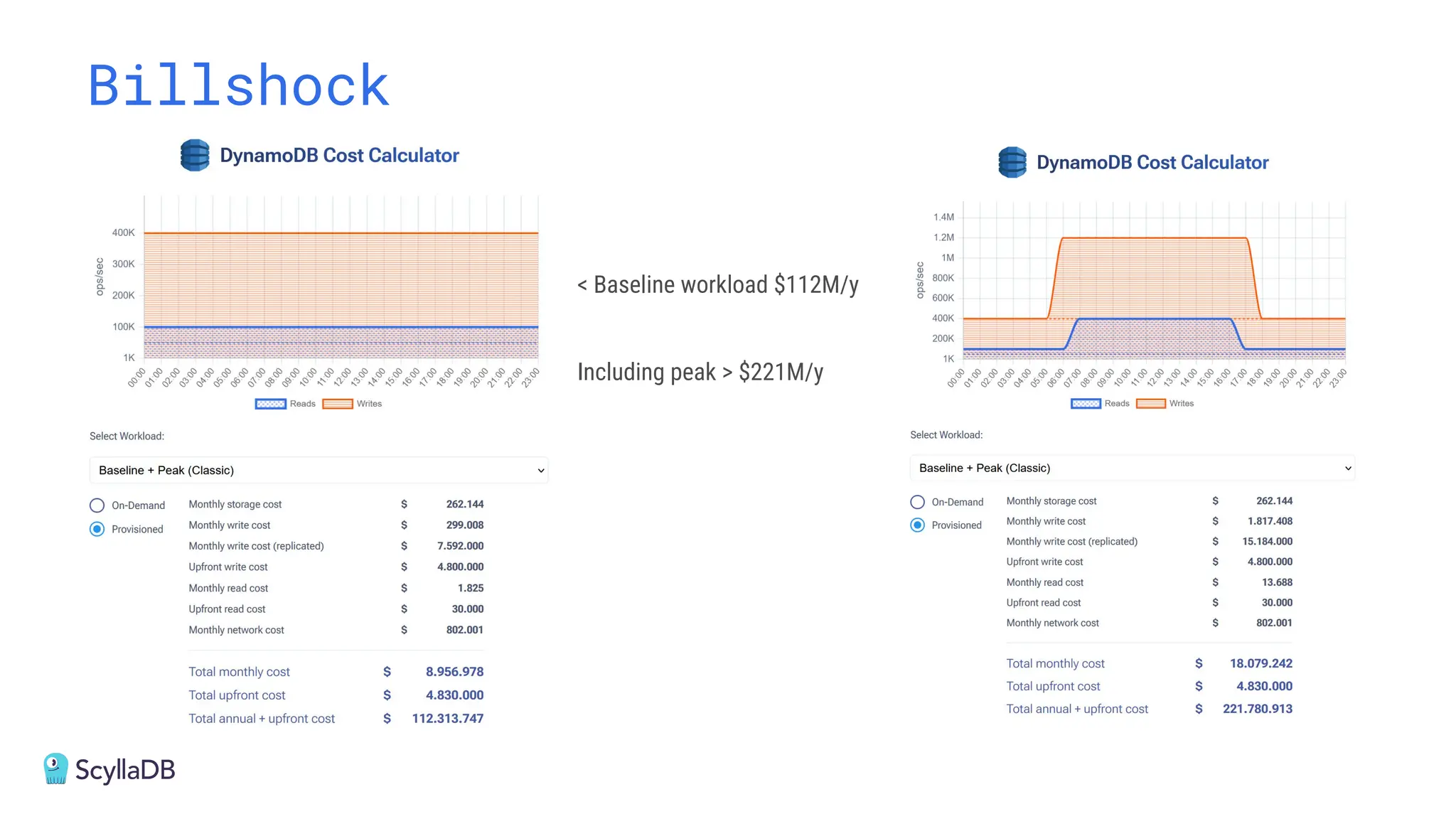The image size is (1456, 819).
Task: Click right Total monthly cost label
Action: (1056, 663)
